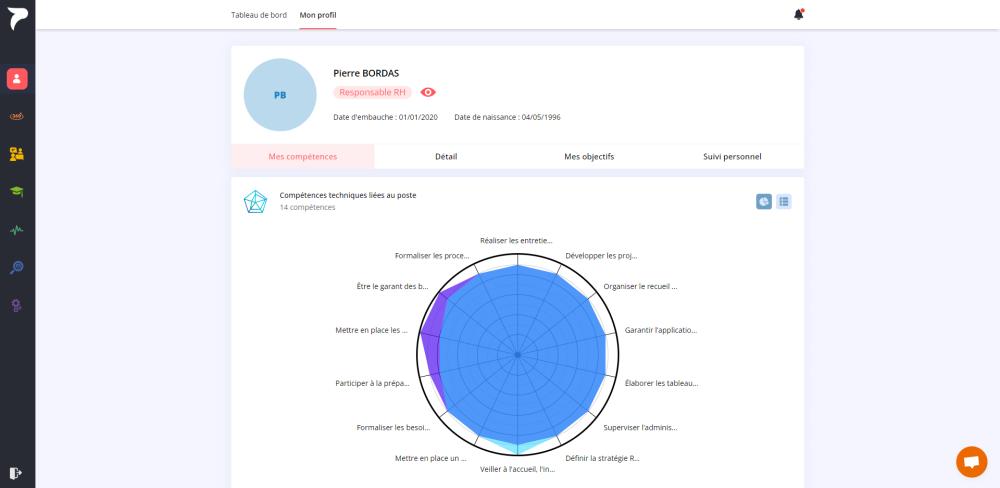Click the PB avatar circle
This screenshot has height=488, width=1000.
280,94
